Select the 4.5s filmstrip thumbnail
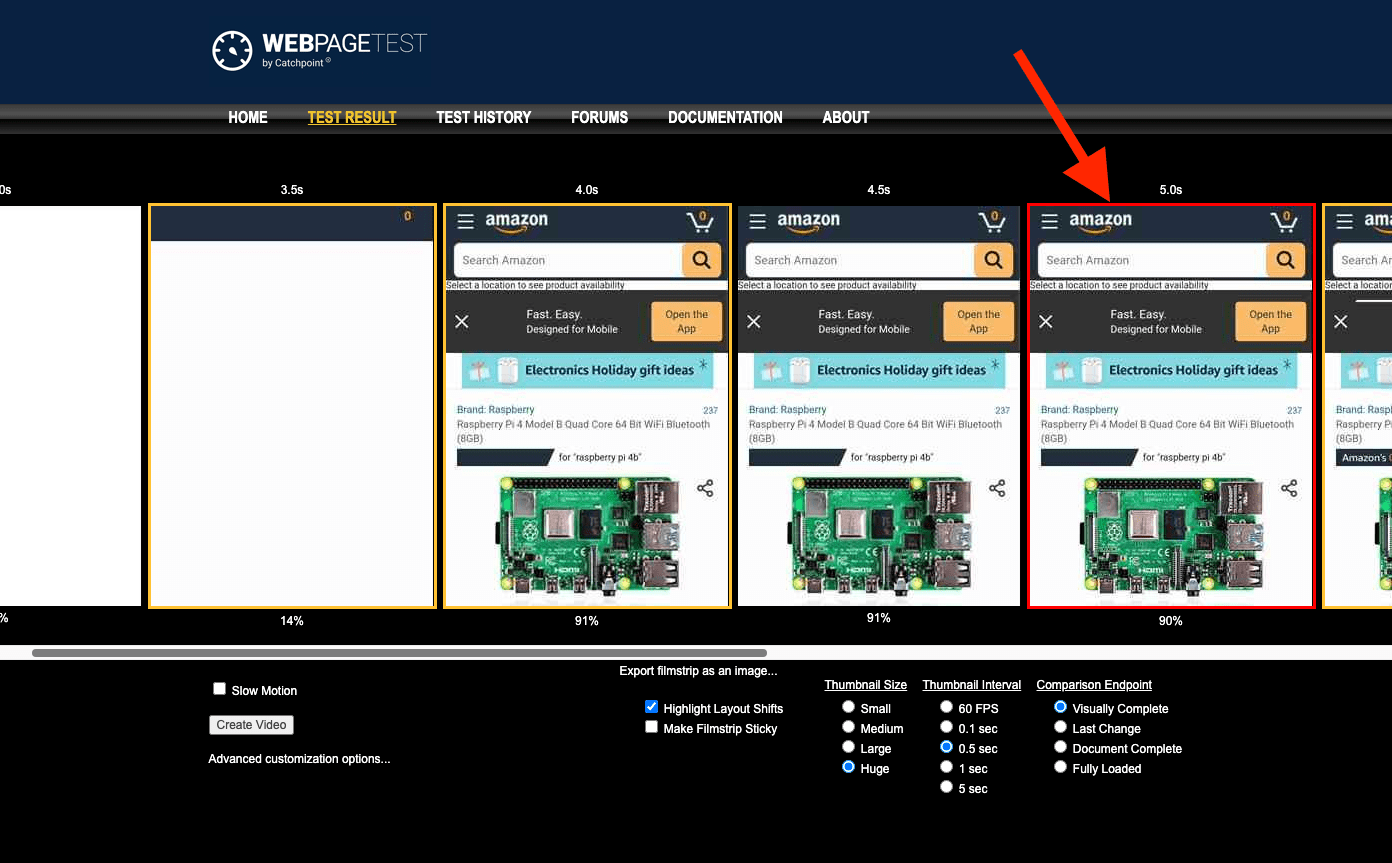Screen dimensions: 1392x863 coord(879,406)
